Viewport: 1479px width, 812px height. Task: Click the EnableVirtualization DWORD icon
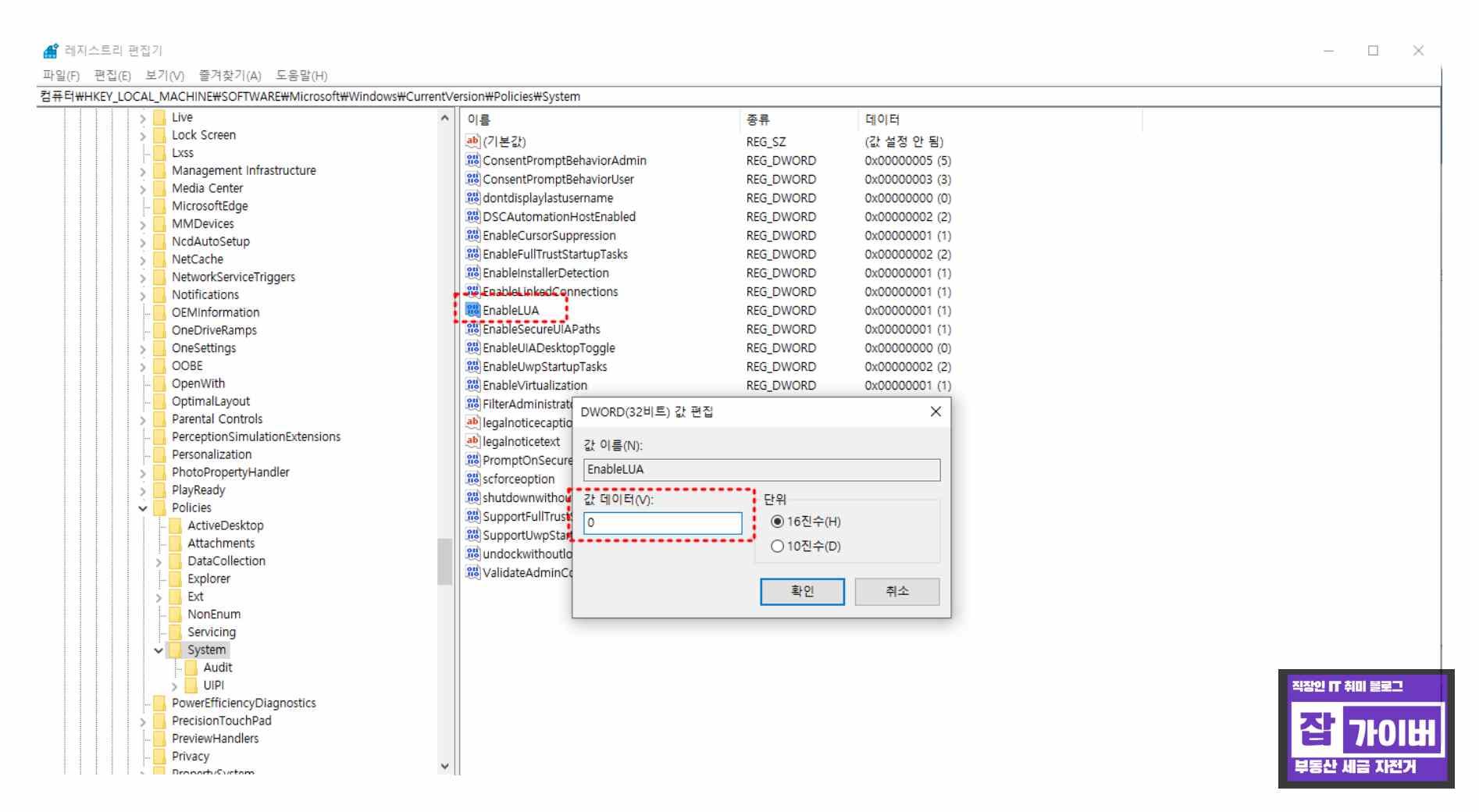(x=472, y=385)
